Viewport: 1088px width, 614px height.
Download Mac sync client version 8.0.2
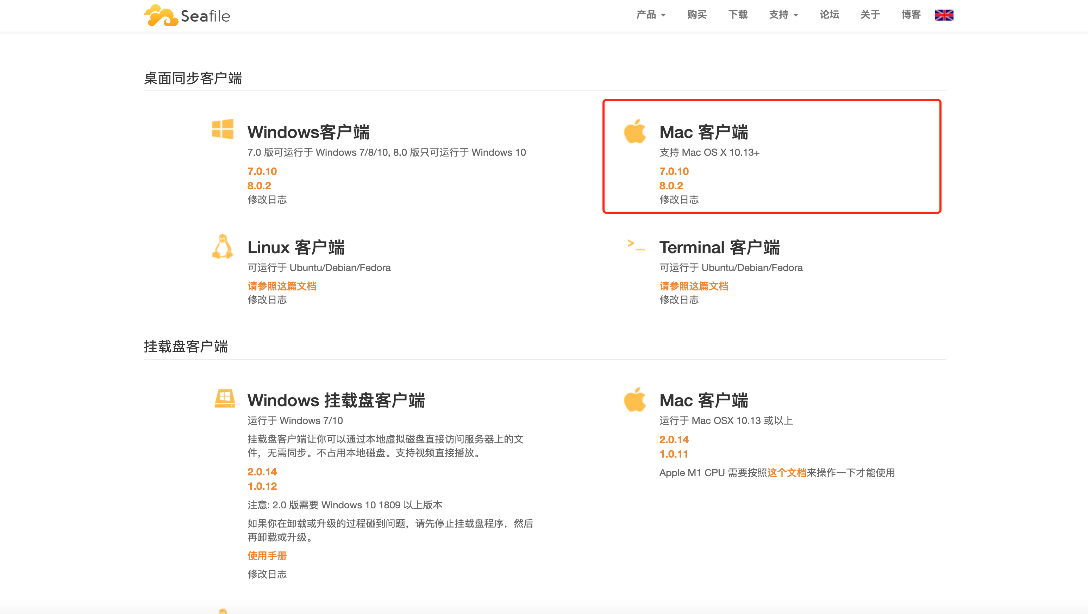click(671, 186)
